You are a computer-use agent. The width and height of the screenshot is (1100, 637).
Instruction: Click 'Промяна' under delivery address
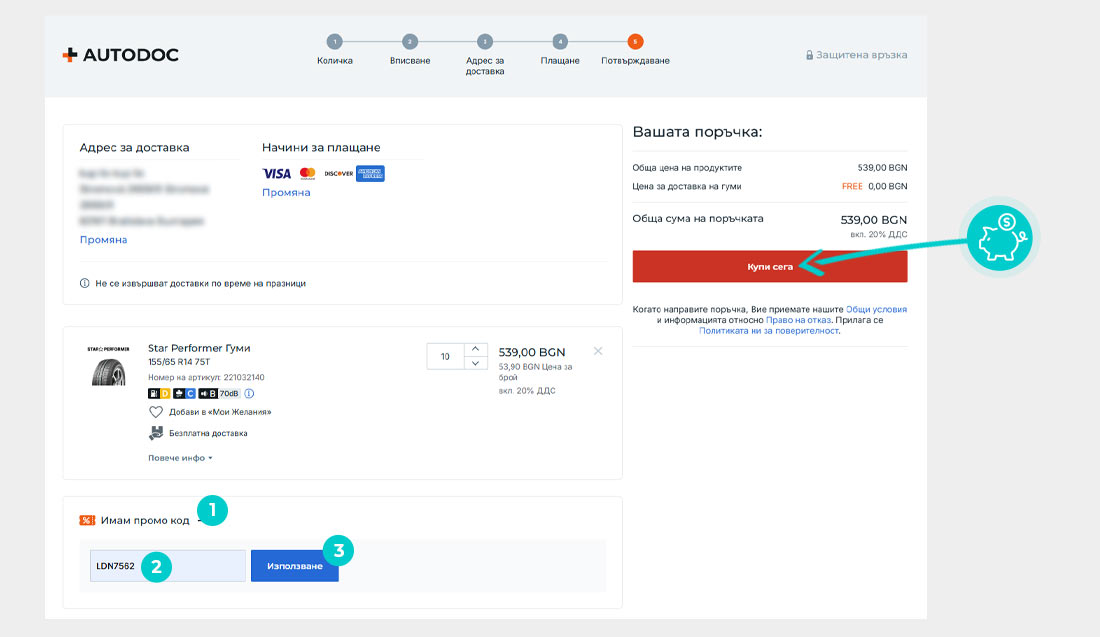103,240
